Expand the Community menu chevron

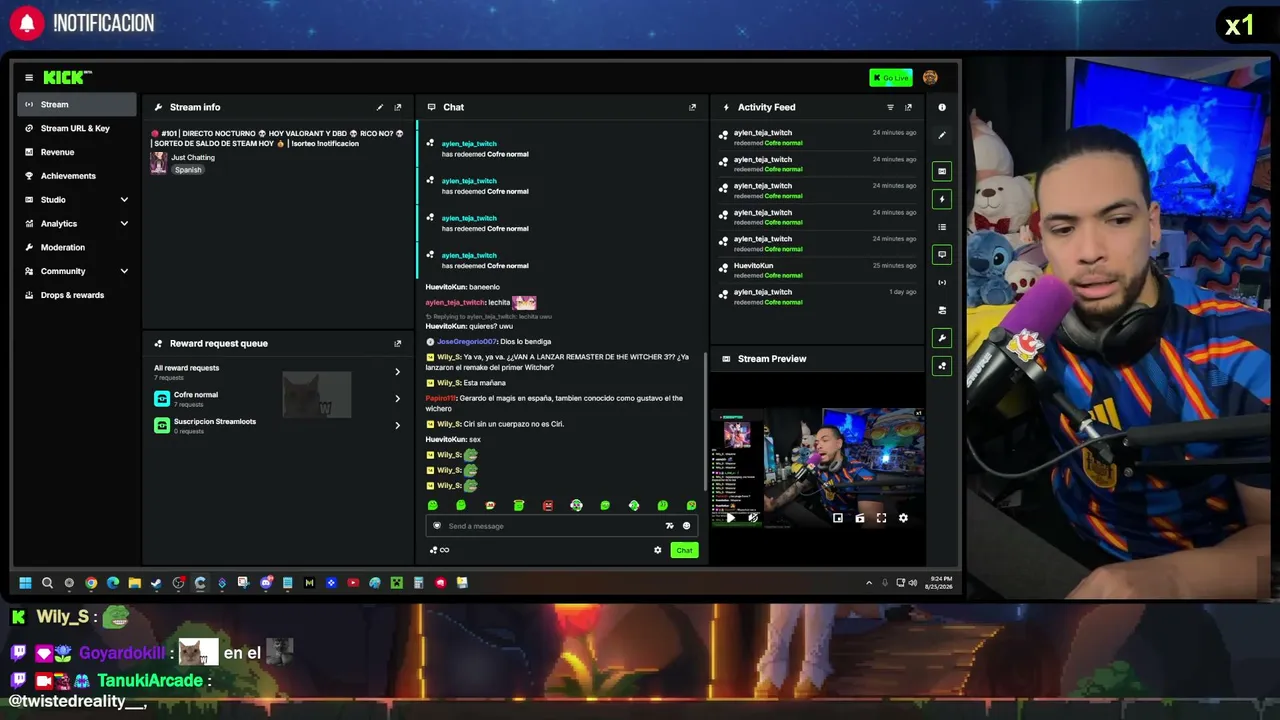click(124, 271)
